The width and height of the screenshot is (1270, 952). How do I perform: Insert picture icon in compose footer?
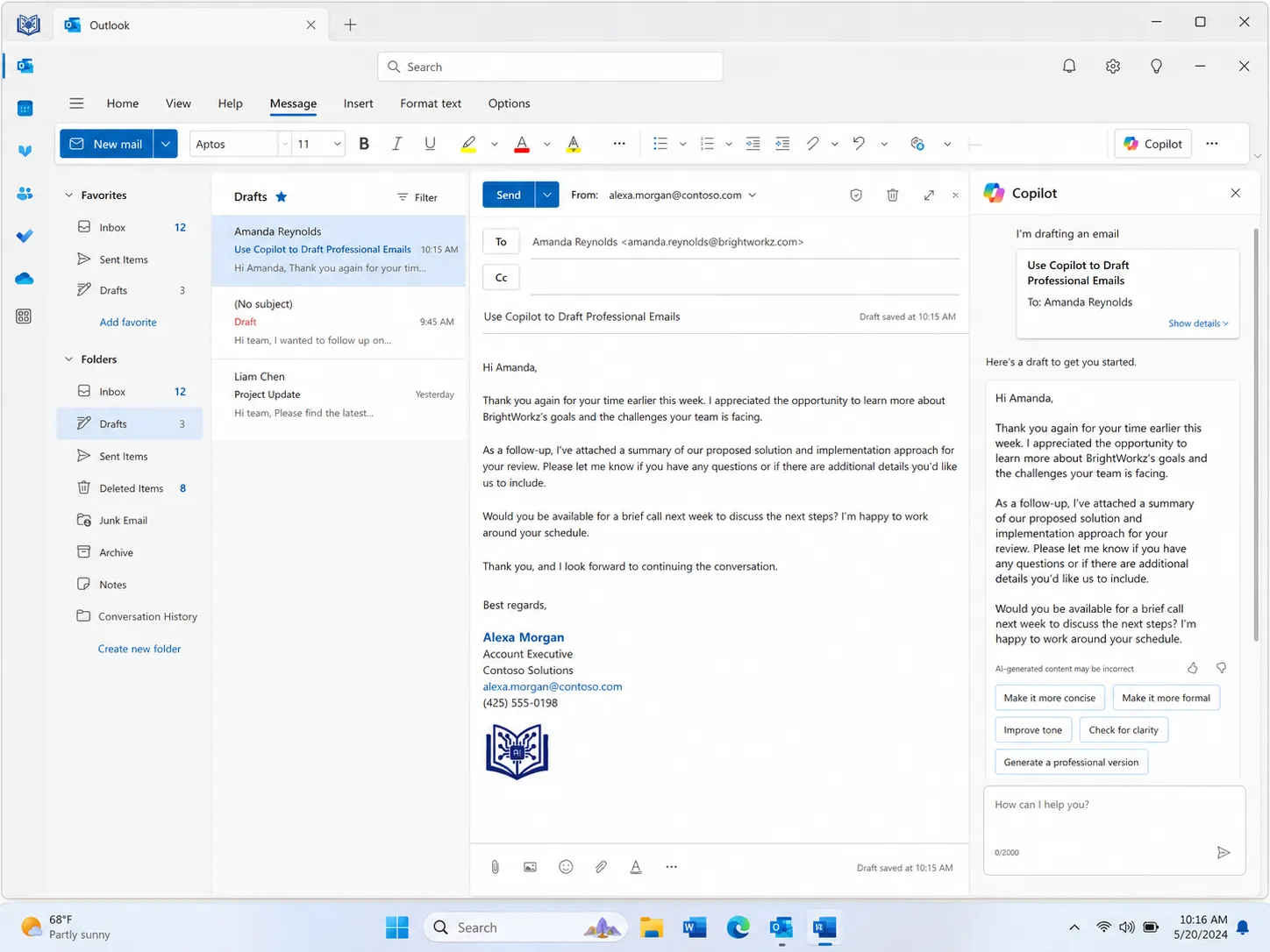(530, 867)
